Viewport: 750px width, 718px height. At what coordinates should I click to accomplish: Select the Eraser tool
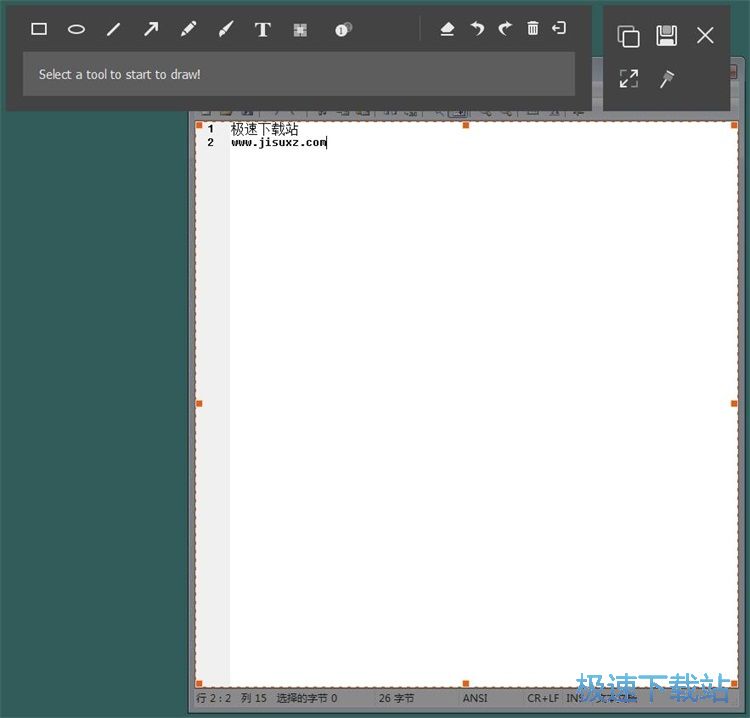(447, 29)
